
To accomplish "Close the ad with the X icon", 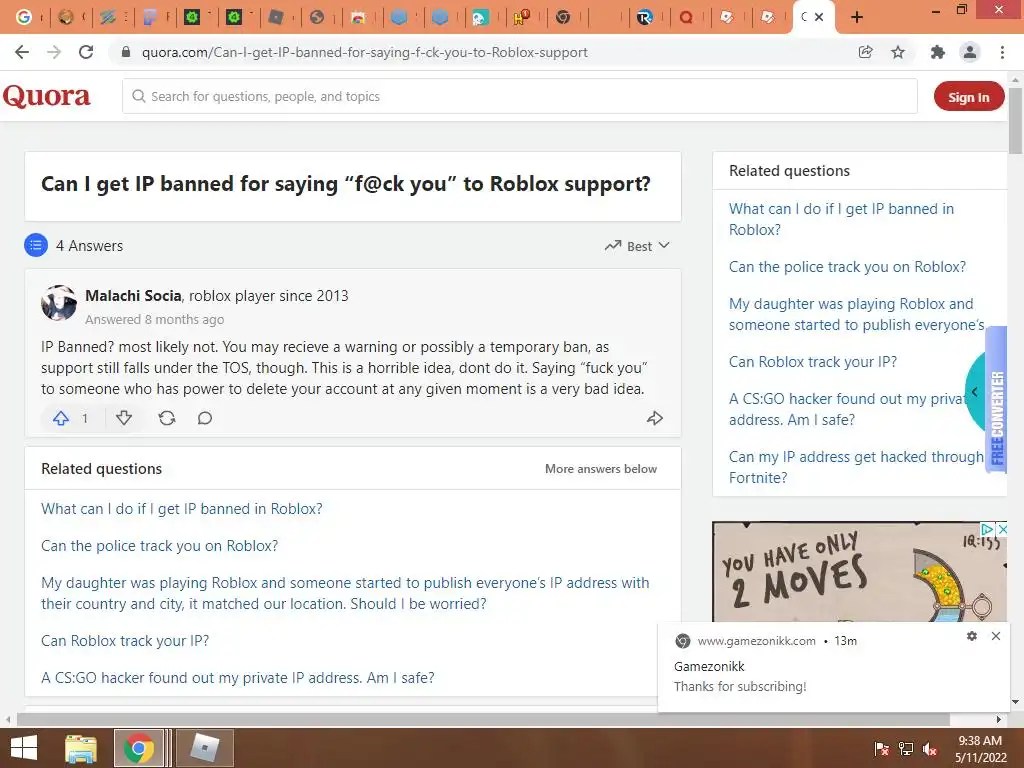I will (x=1002, y=529).
